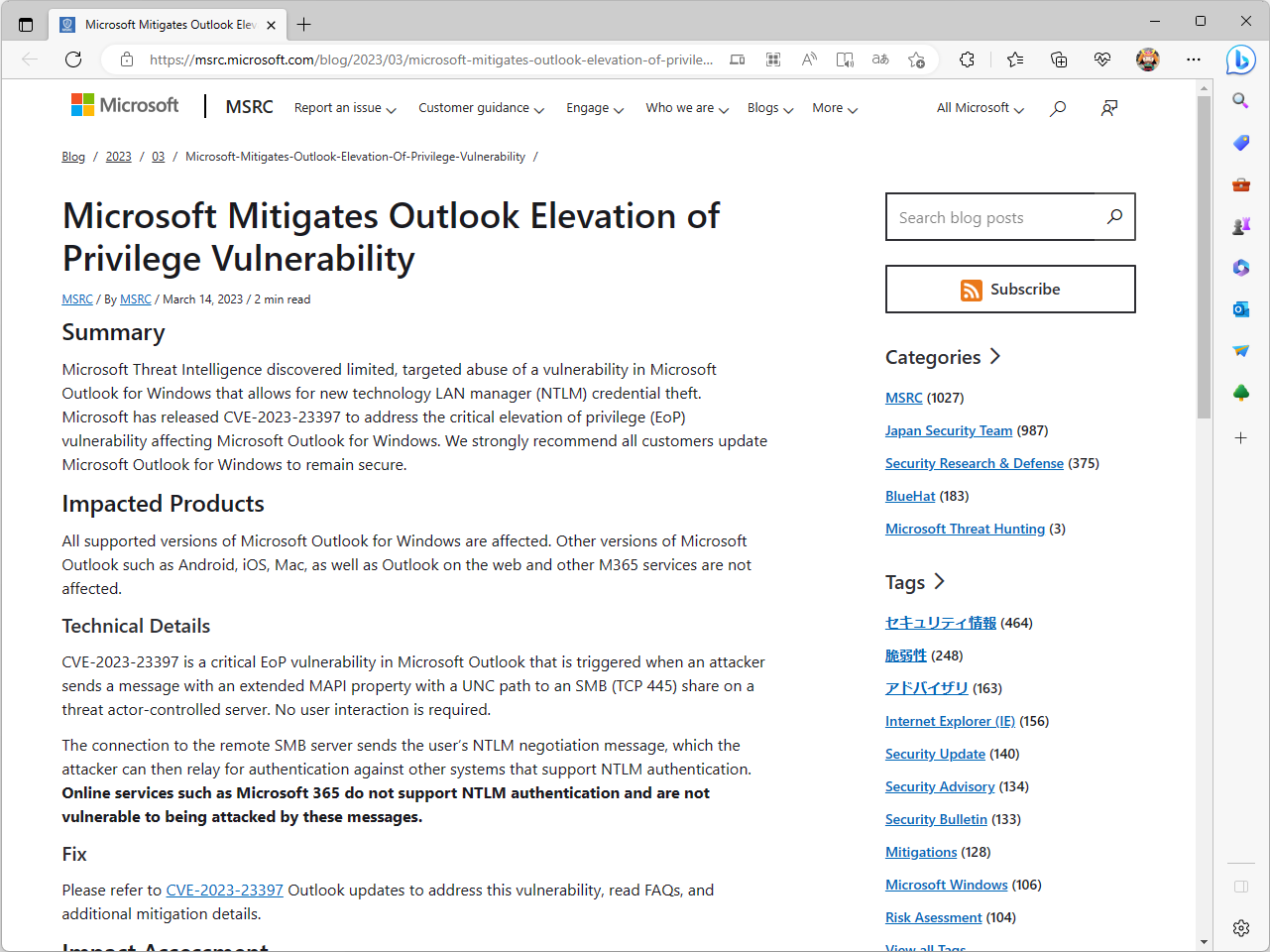Open Bing Chat from the Edge sidebar
Viewport: 1270px width, 952px height.
(1240, 60)
